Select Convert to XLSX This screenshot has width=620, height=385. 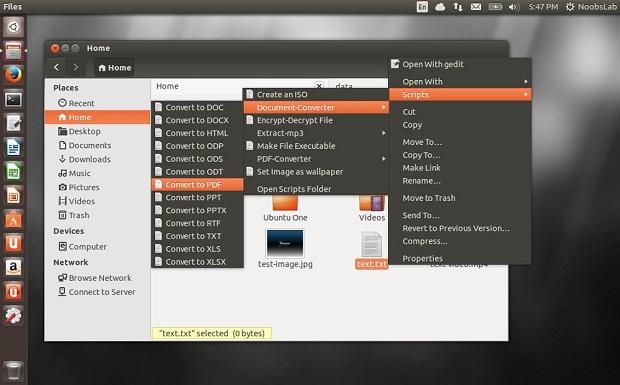tap(197, 262)
